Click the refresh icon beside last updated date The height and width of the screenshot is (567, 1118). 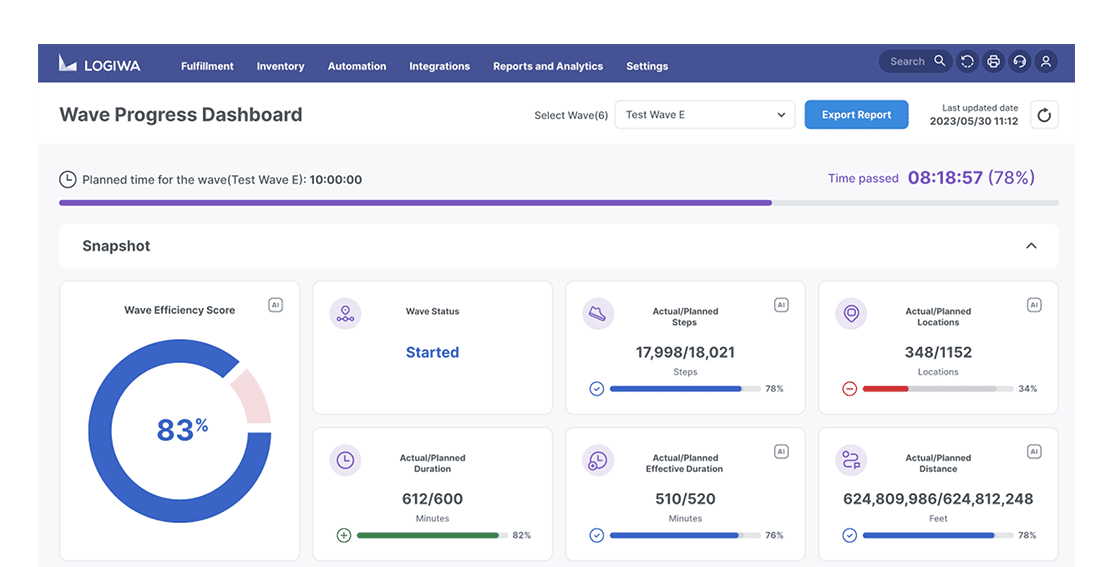tap(1044, 115)
